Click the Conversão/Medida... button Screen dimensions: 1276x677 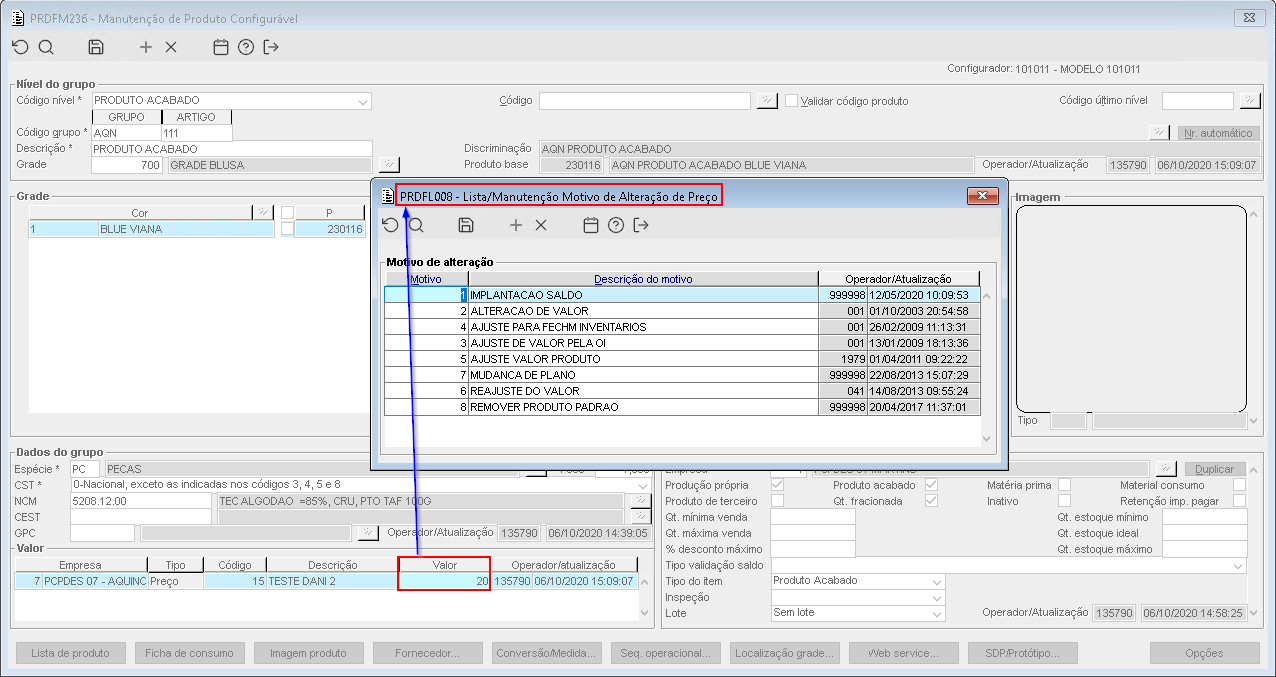point(546,653)
